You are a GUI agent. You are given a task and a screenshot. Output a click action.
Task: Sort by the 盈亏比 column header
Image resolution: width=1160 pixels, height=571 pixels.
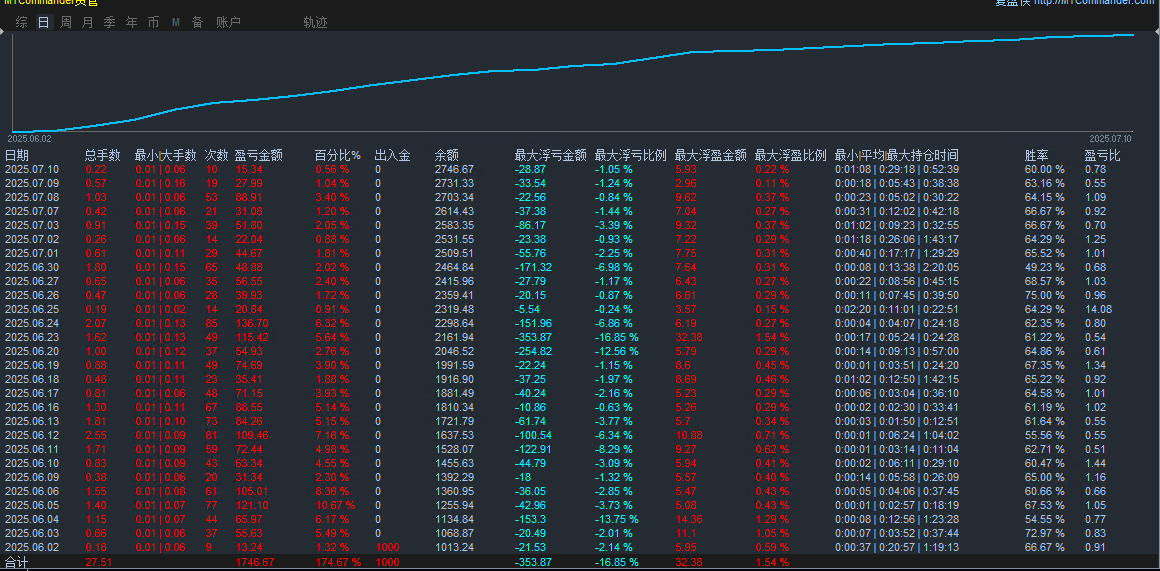point(1103,155)
